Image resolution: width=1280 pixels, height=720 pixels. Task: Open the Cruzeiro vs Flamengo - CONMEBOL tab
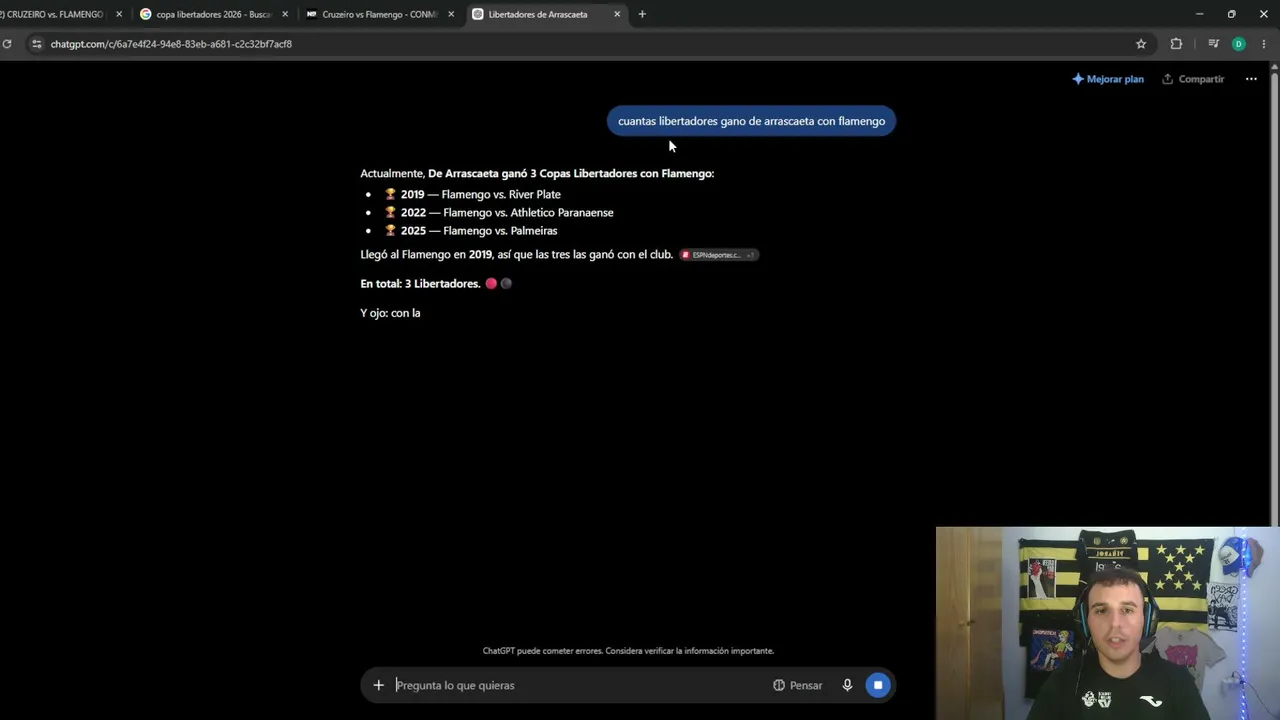point(380,14)
